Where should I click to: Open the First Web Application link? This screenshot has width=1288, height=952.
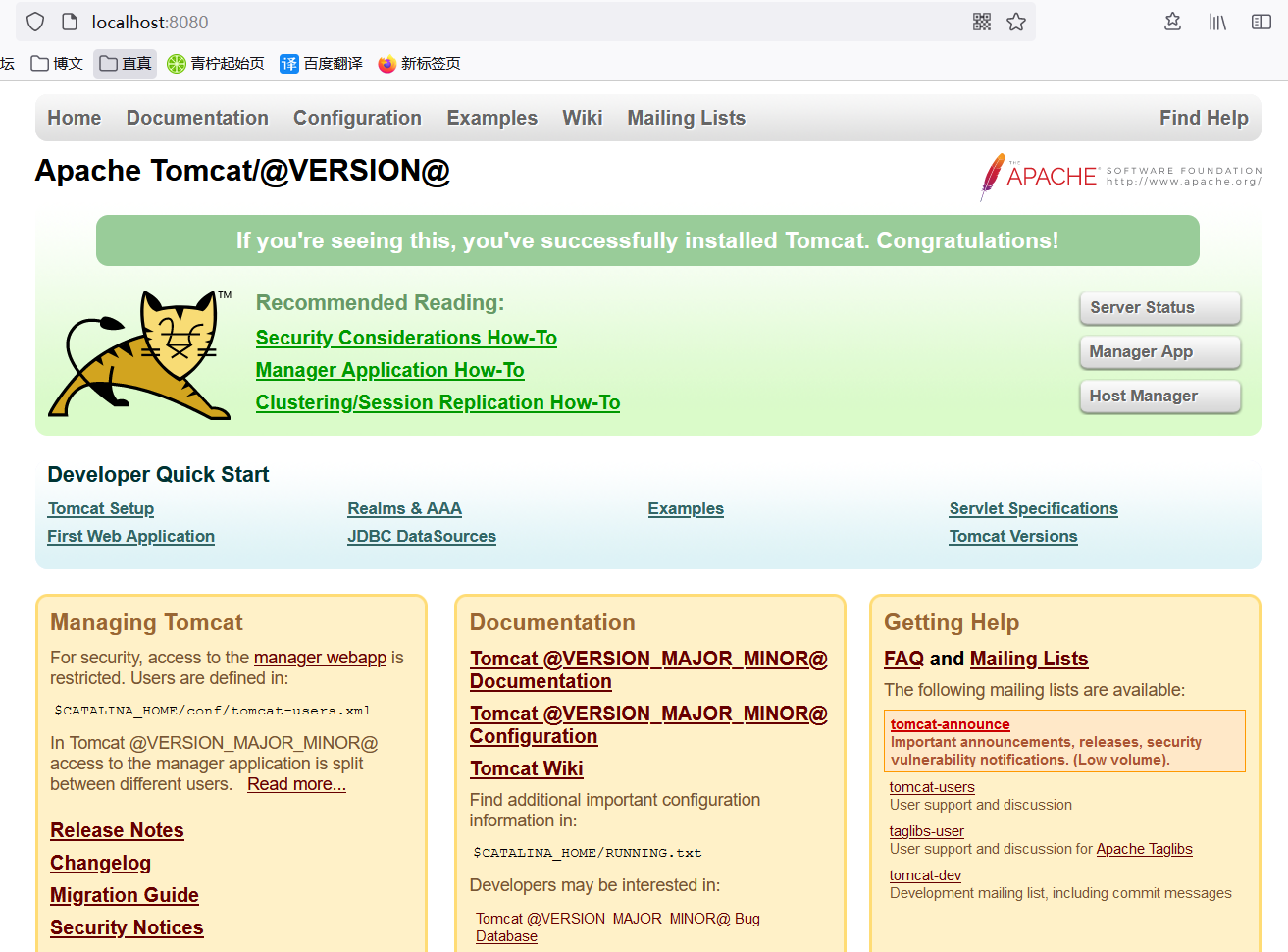[x=131, y=536]
